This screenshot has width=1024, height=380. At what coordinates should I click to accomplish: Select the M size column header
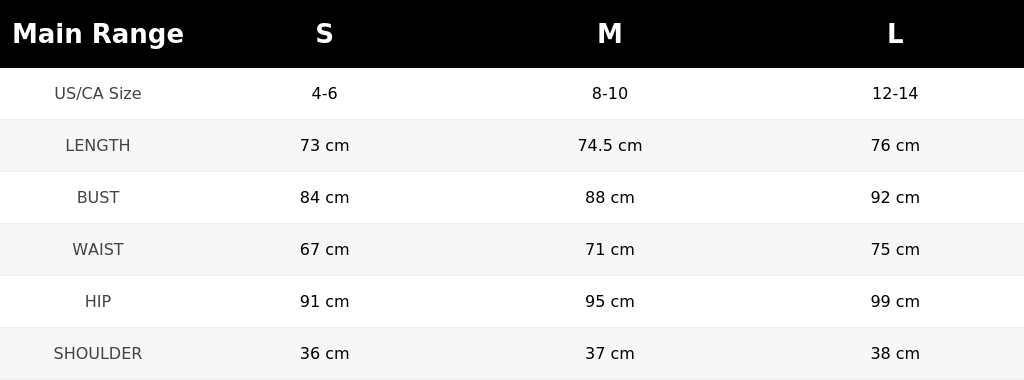pyautogui.click(x=609, y=34)
